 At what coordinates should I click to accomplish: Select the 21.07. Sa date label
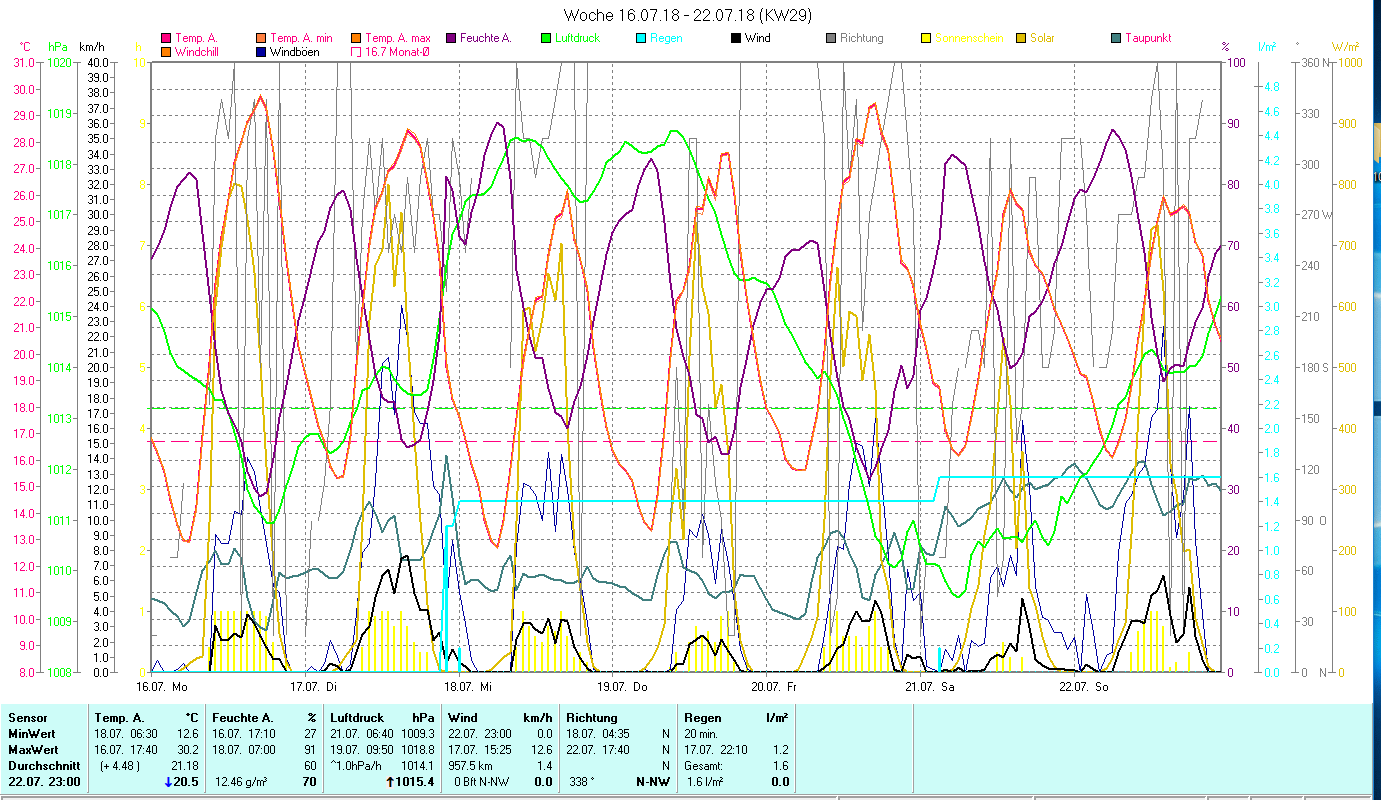(929, 687)
